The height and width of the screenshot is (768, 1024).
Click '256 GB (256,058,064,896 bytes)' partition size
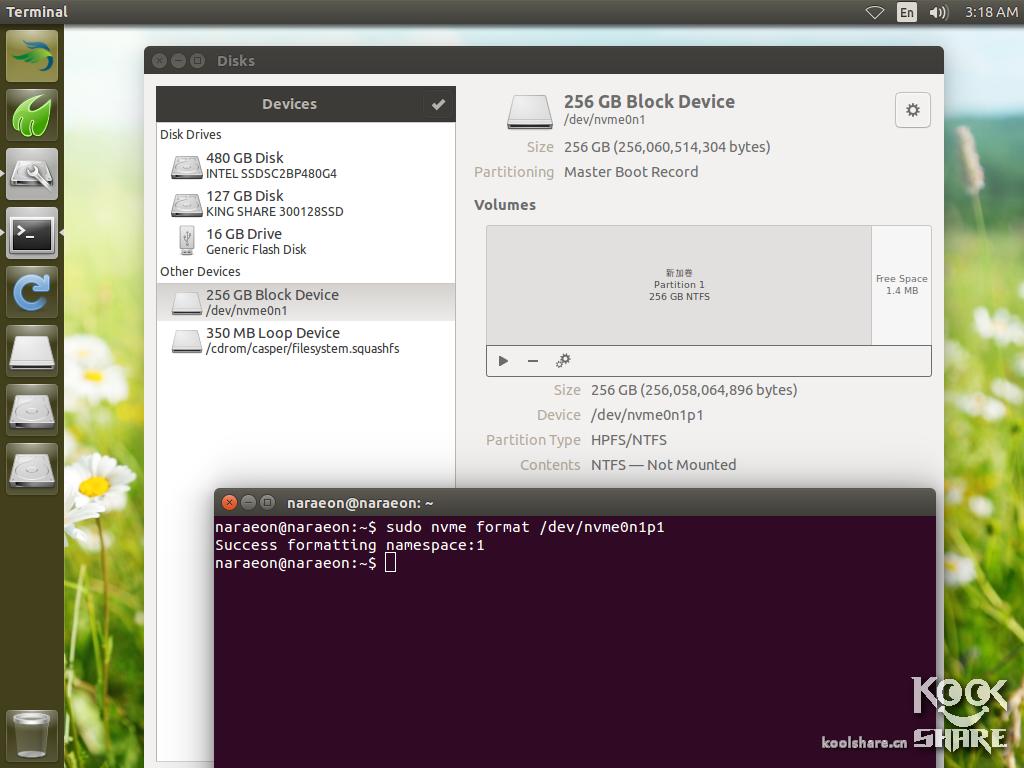tap(694, 390)
